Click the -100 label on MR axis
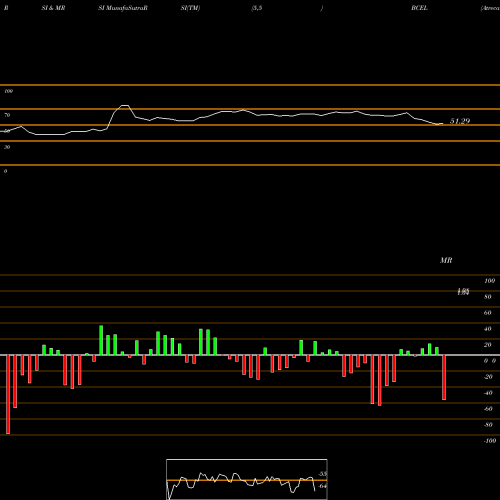This screenshot has height=500, width=500. (490, 441)
